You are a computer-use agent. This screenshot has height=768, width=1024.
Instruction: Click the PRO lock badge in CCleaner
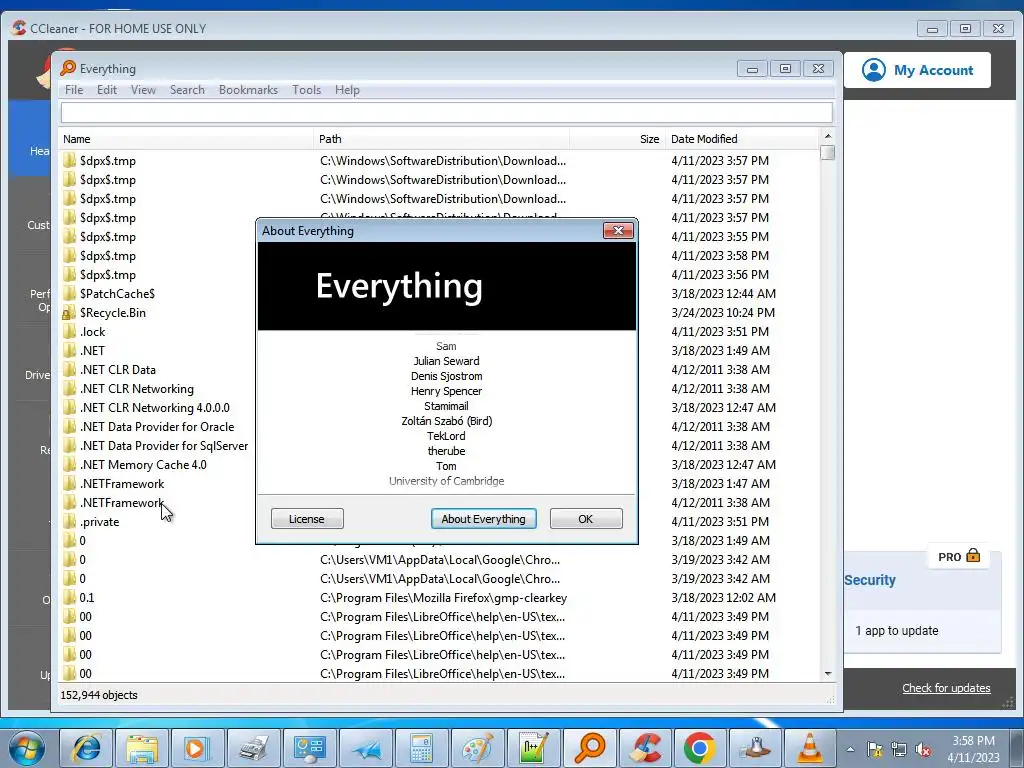959,556
